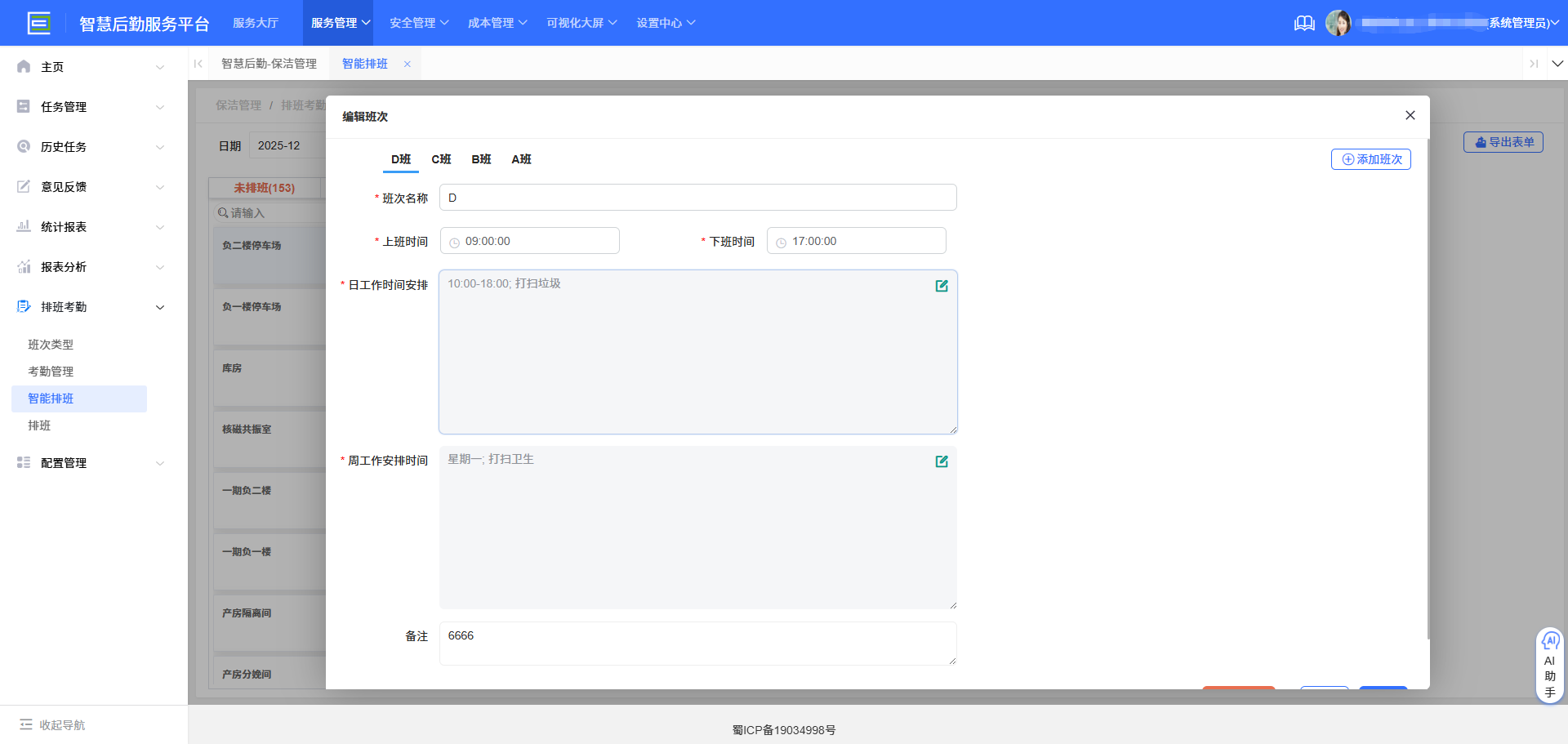Select 考勤管理 in the sidebar

[51, 372]
